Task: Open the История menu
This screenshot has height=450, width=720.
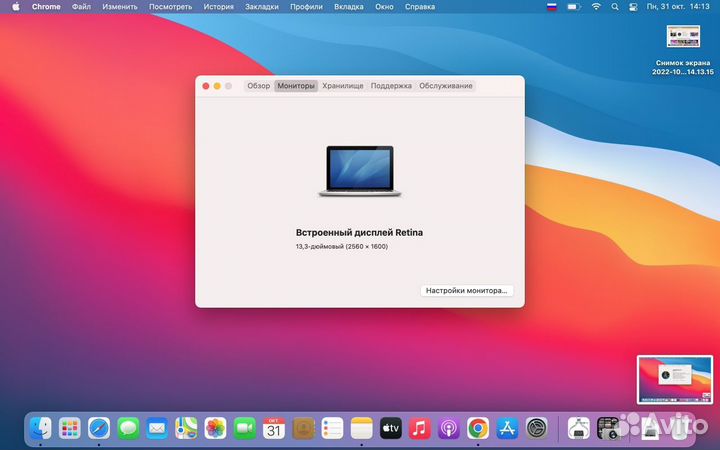Action: [x=219, y=7]
